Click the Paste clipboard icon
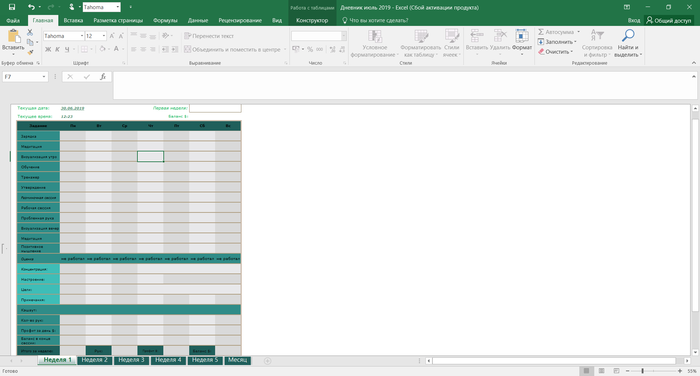 pos(13,36)
